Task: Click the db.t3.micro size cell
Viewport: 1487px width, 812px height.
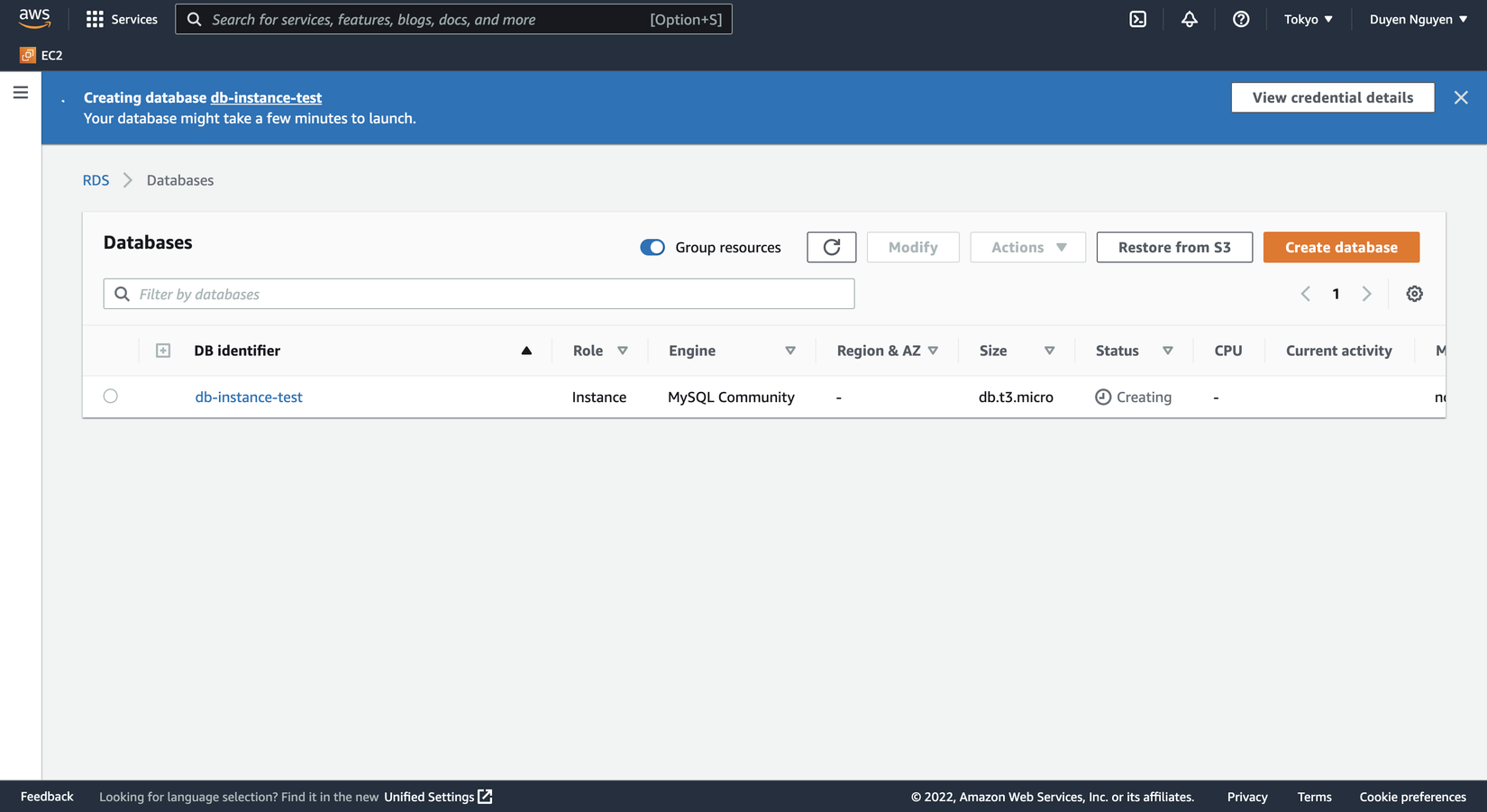Action: [1016, 397]
